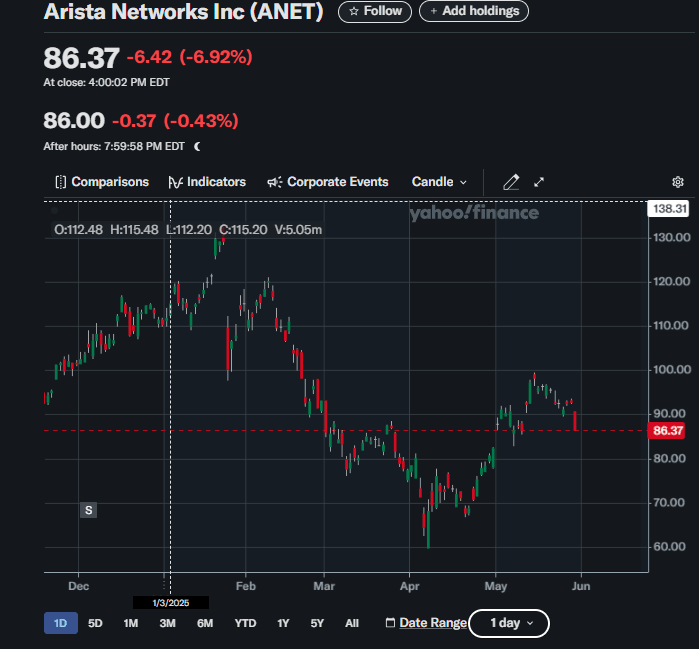Open chart settings gear icon

678,182
